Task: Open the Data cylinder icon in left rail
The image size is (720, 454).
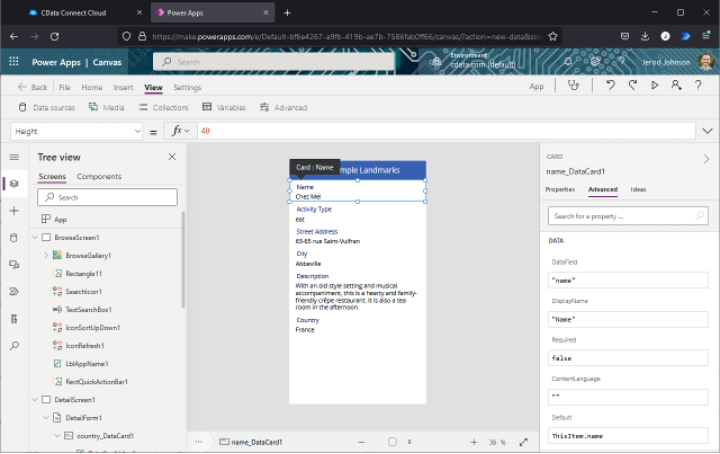Action: pyautogui.click(x=14, y=238)
